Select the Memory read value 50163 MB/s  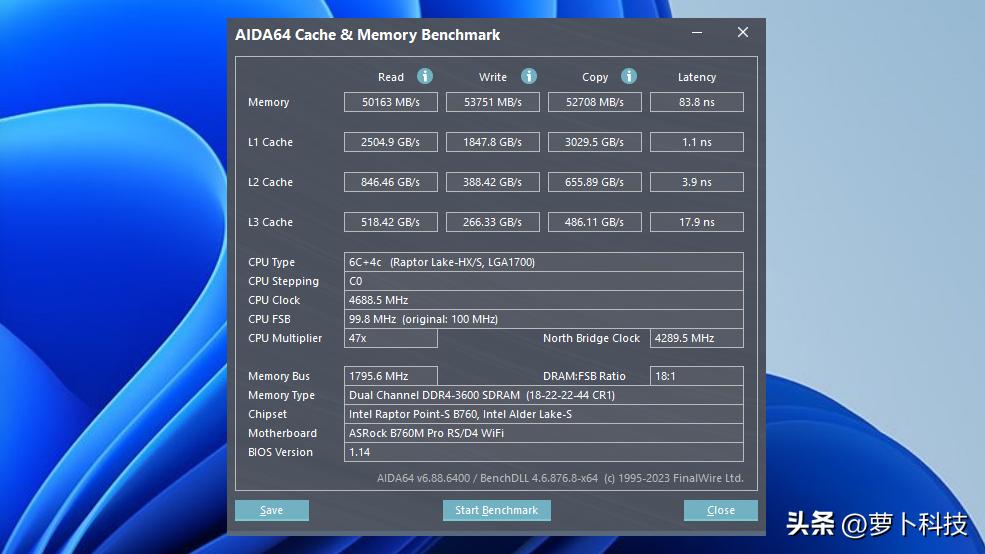pos(391,102)
